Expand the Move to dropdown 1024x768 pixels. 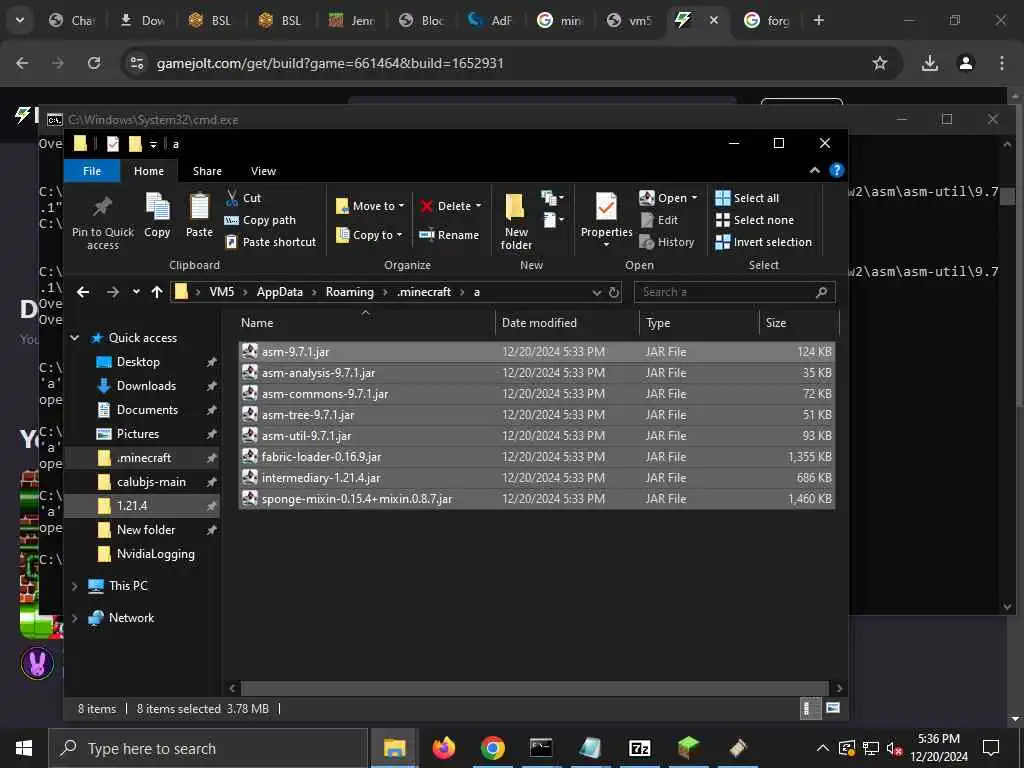[x=370, y=206]
